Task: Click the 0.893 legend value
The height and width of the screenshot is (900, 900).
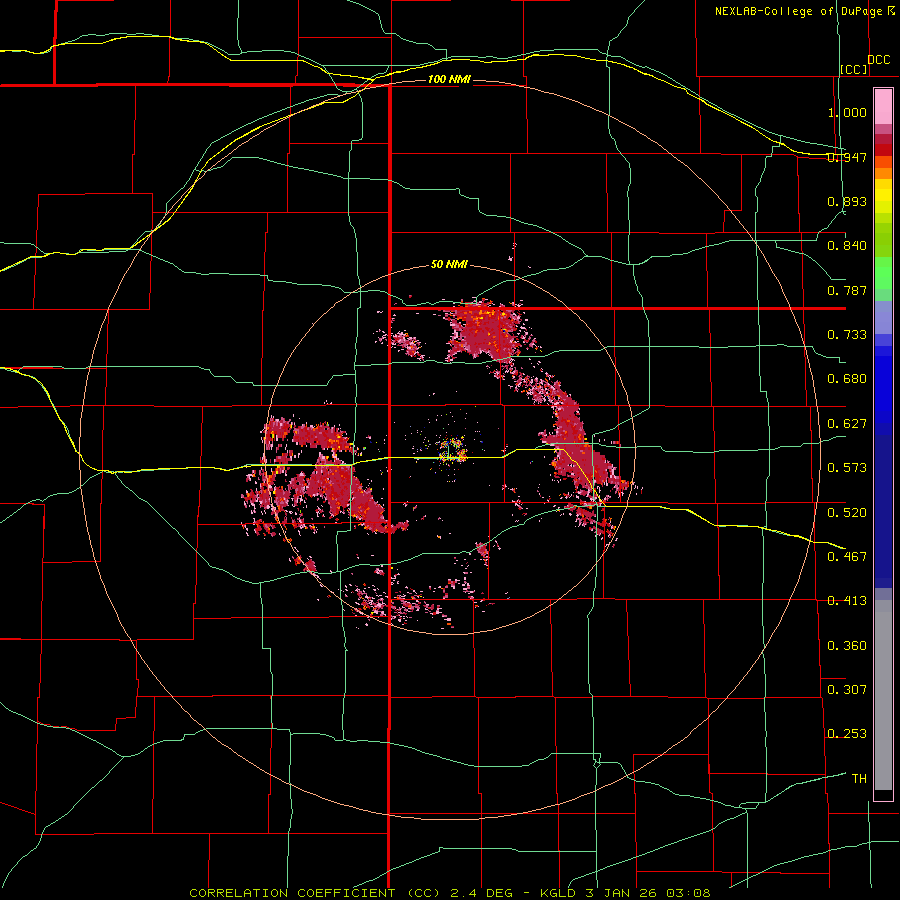Action: [847, 201]
